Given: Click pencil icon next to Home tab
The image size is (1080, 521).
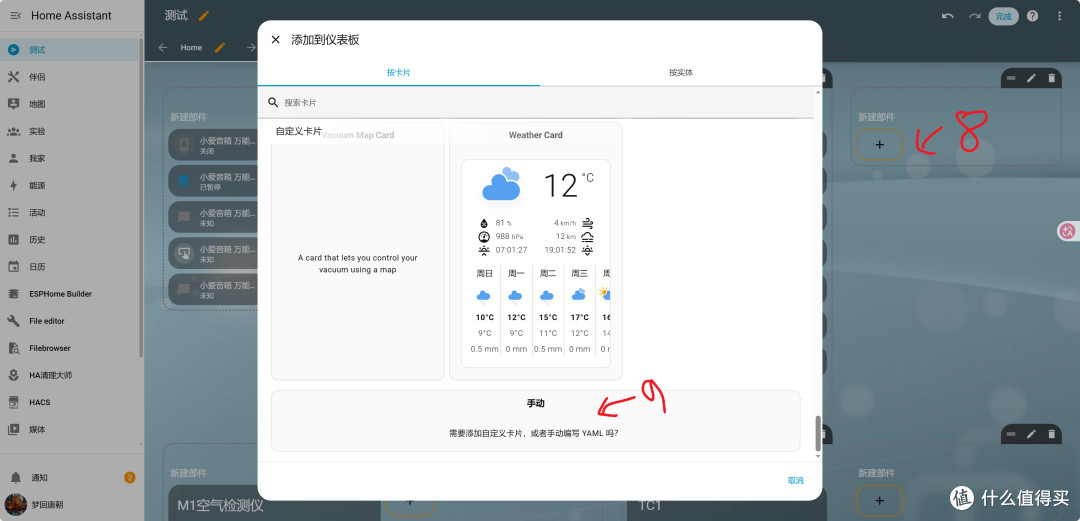Looking at the screenshot, I should (220, 48).
